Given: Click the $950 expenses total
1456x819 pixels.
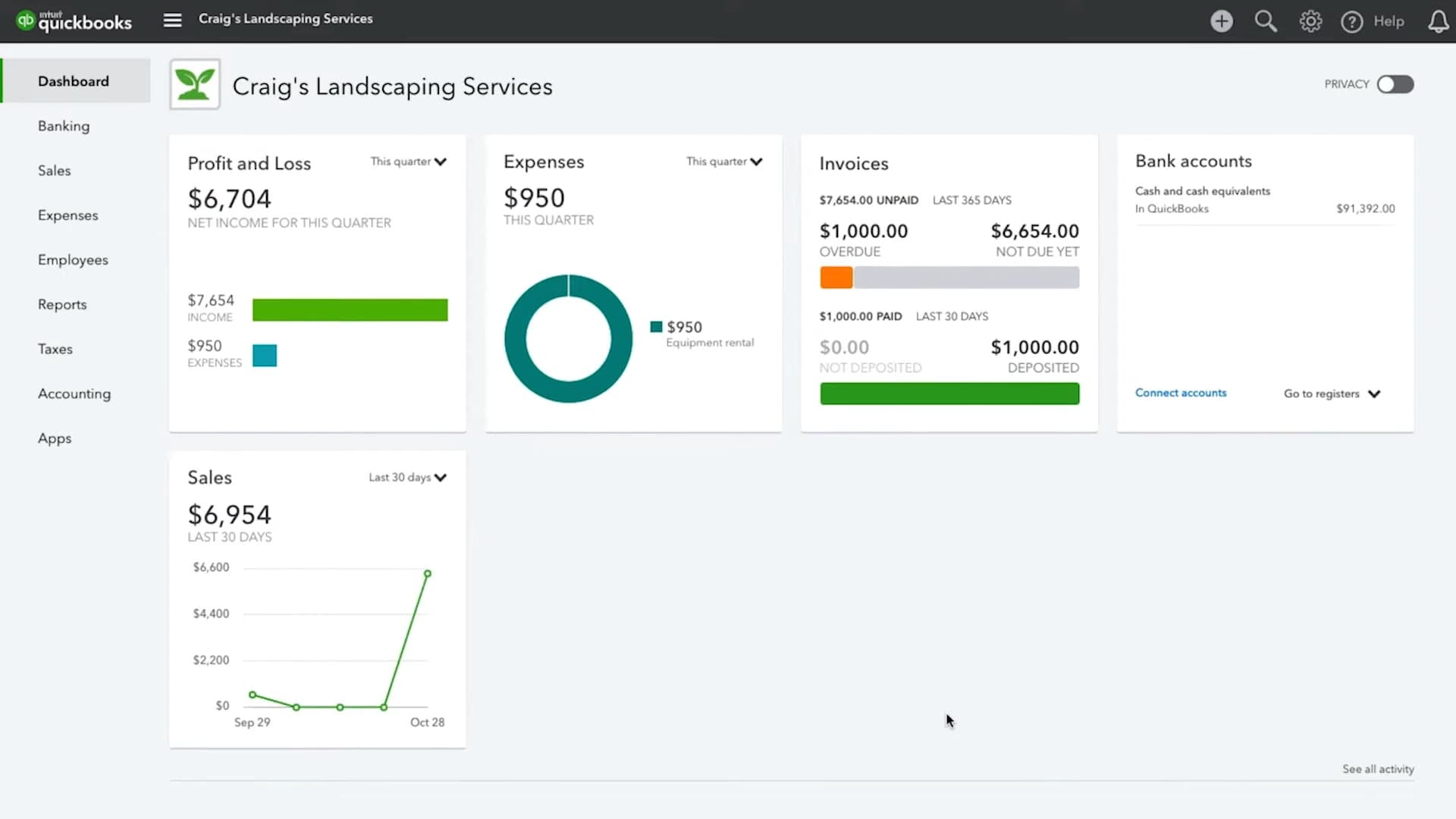Looking at the screenshot, I should tap(534, 198).
